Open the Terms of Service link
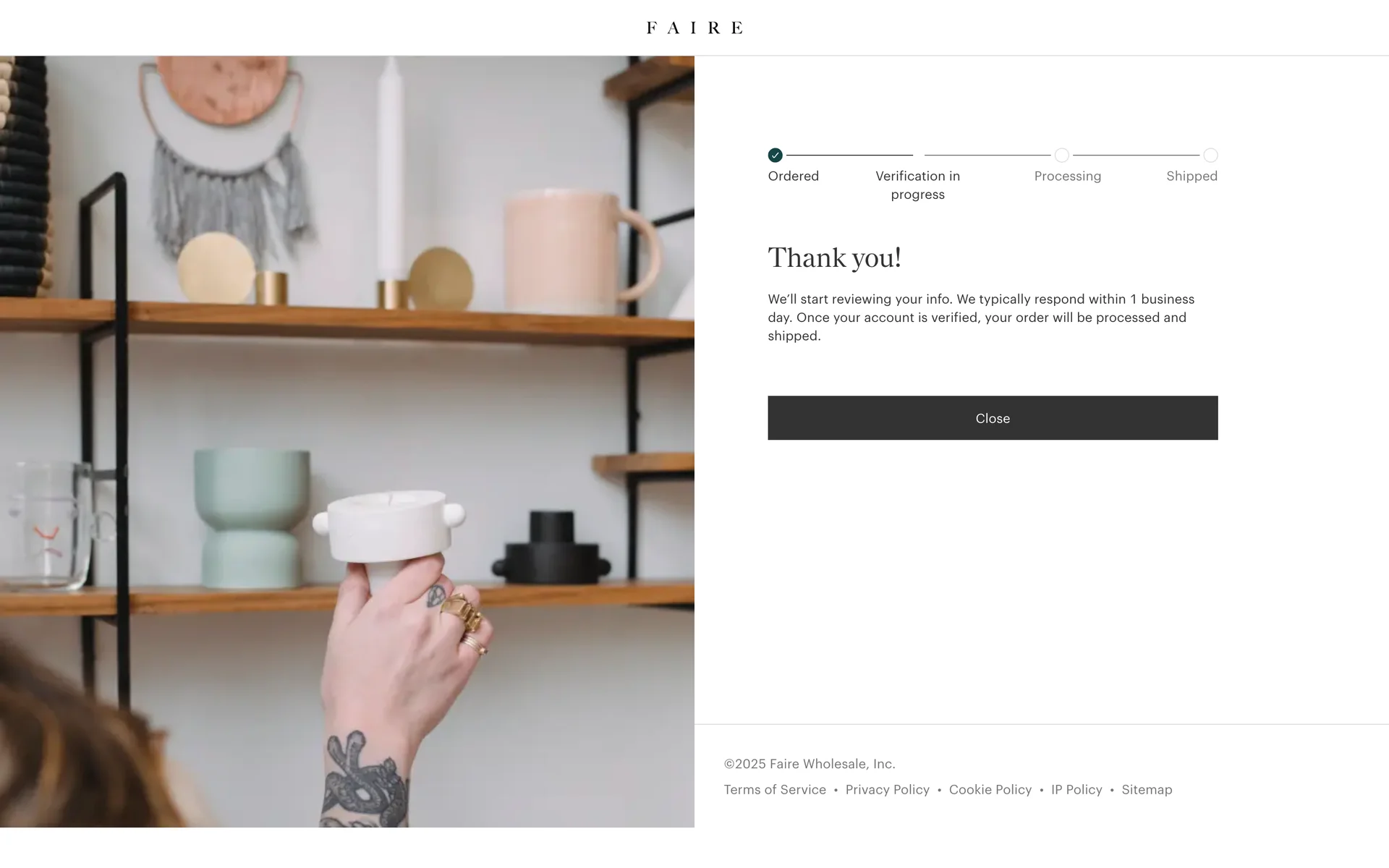 pos(775,789)
